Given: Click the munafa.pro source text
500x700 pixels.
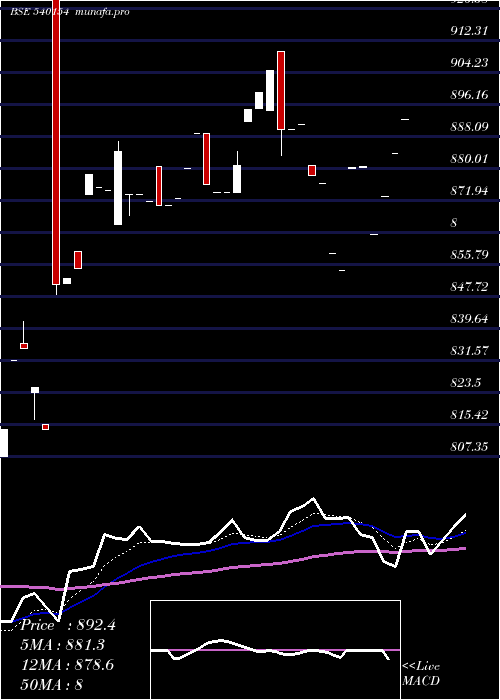Looking at the screenshot, I should coord(102,12).
